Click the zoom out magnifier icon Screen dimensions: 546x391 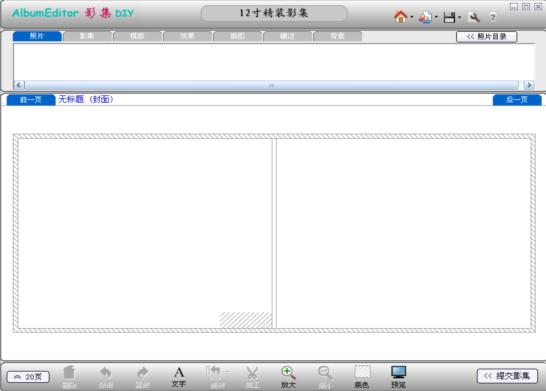325,377
